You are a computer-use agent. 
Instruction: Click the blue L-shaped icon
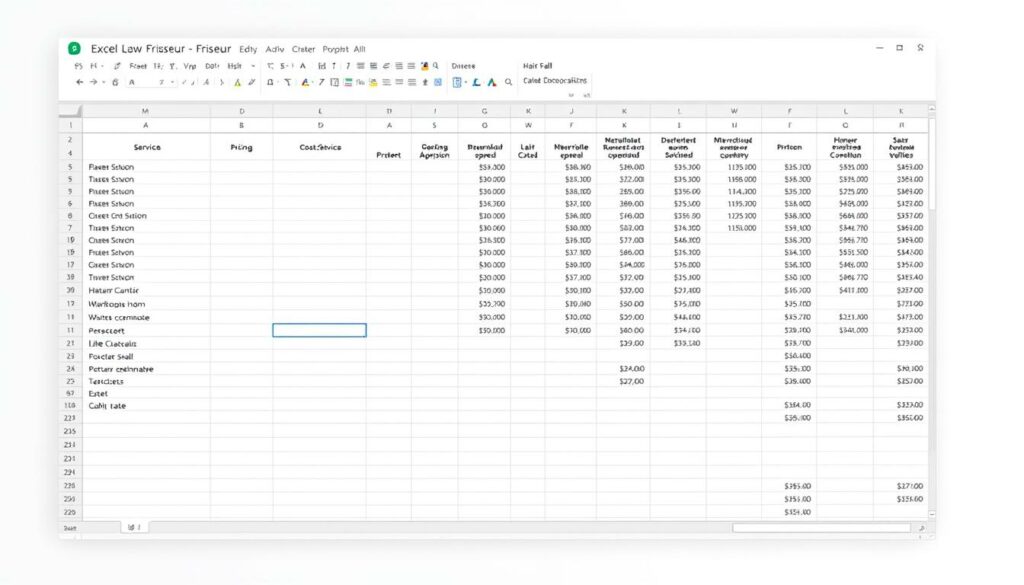(x=477, y=82)
